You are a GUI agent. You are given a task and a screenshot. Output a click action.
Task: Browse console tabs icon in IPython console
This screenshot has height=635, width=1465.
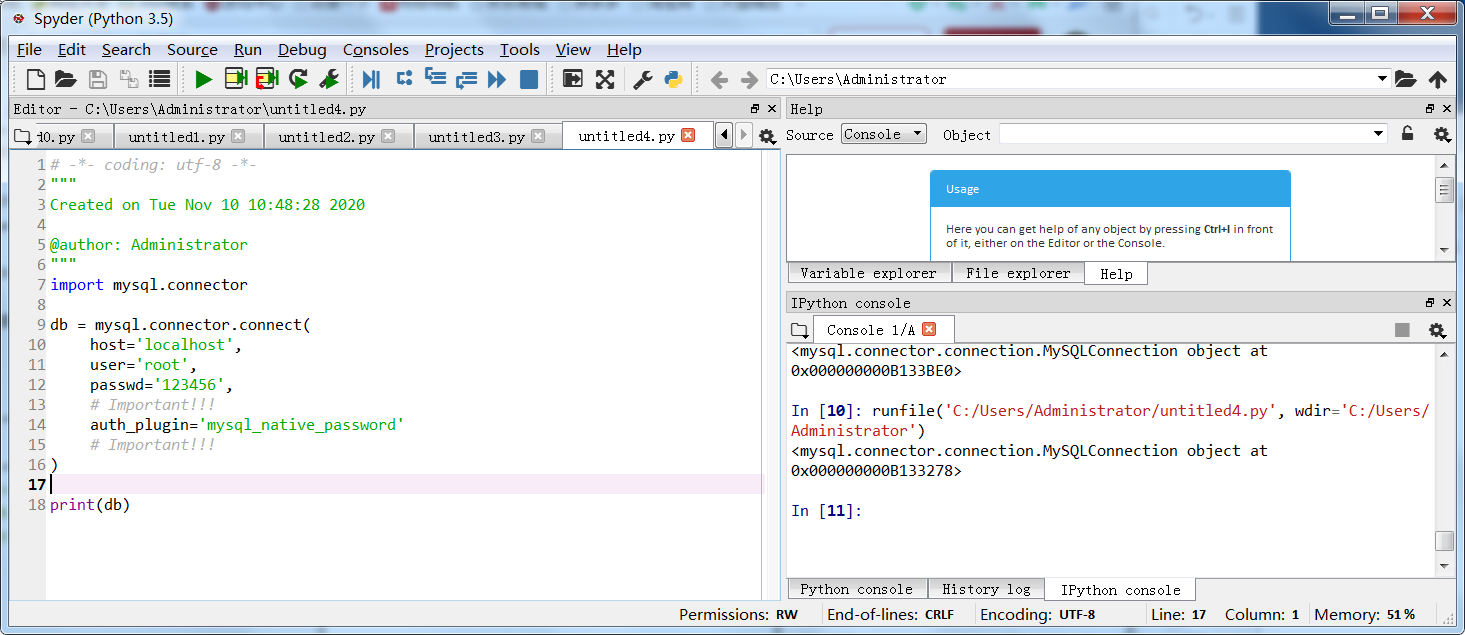(799, 330)
